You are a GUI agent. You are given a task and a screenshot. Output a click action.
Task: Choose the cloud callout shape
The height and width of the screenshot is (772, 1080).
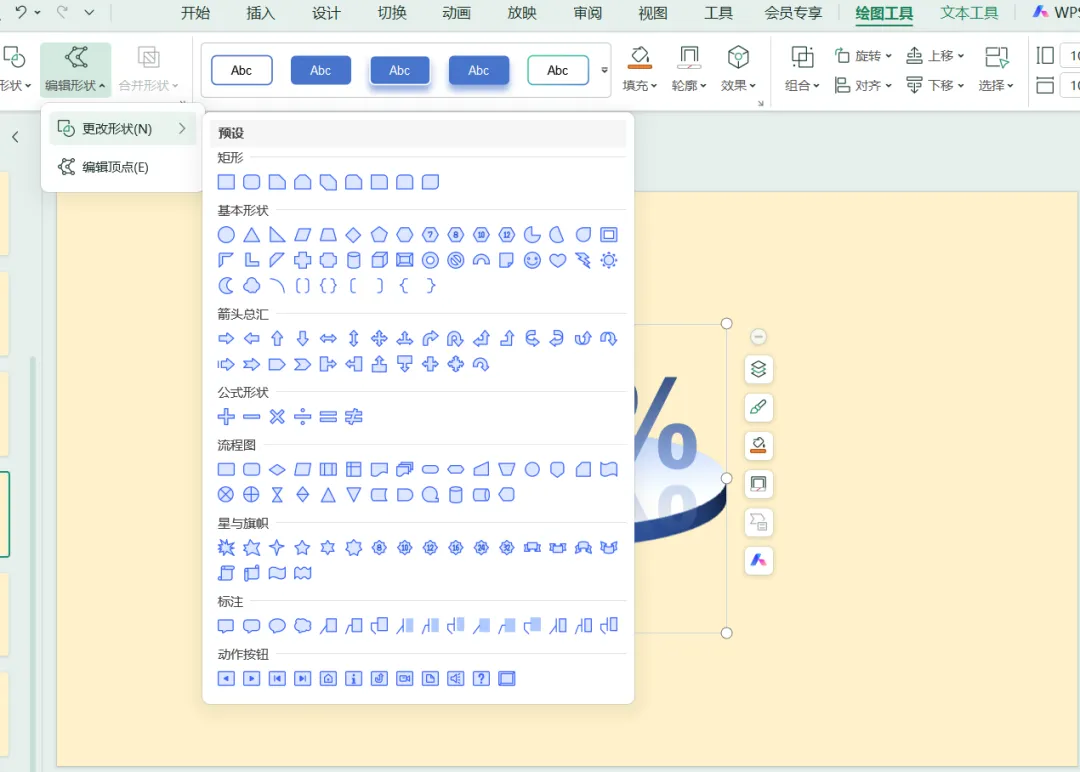click(x=302, y=625)
